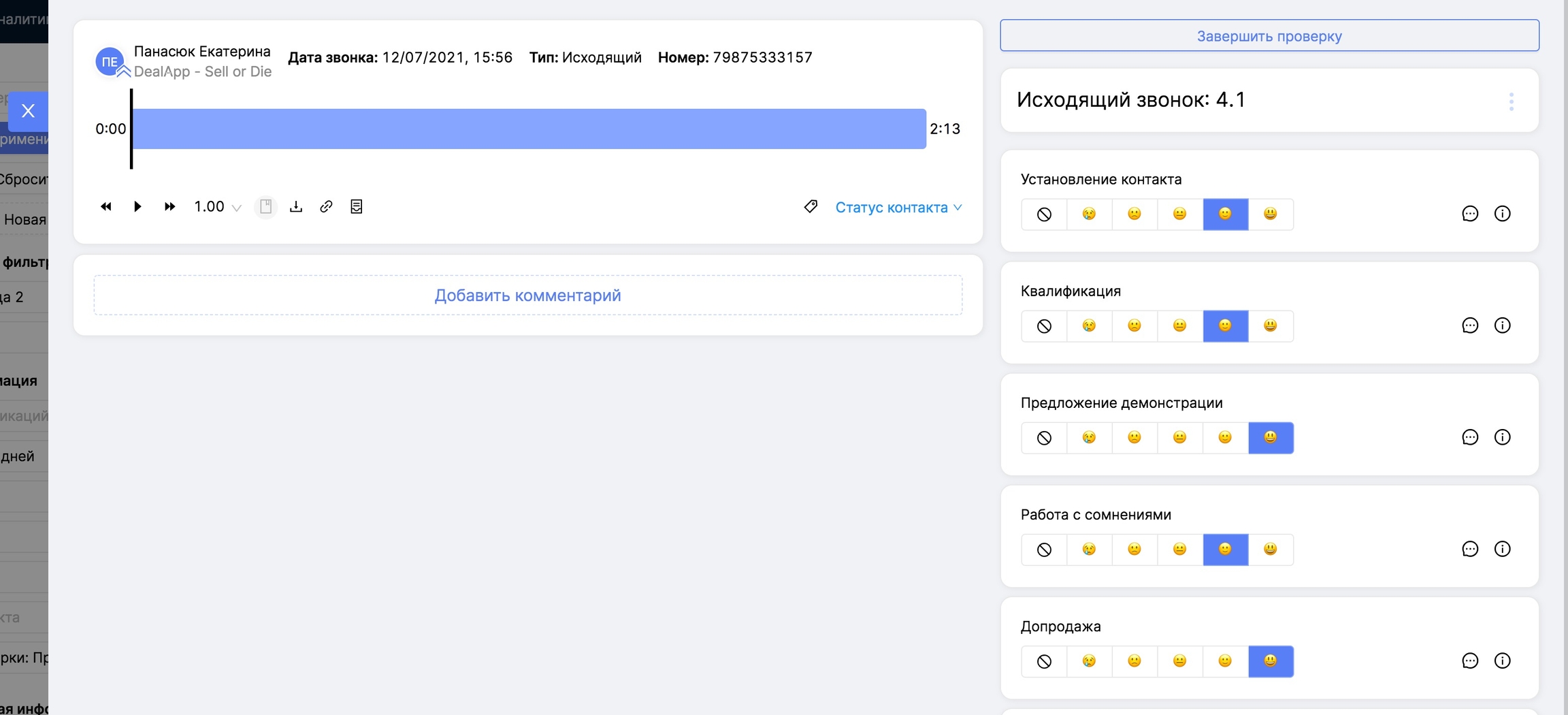The height and width of the screenshot is (715, 1568).
Task: Click Завершить проверку button
Action: click(x=1269, y=35)
